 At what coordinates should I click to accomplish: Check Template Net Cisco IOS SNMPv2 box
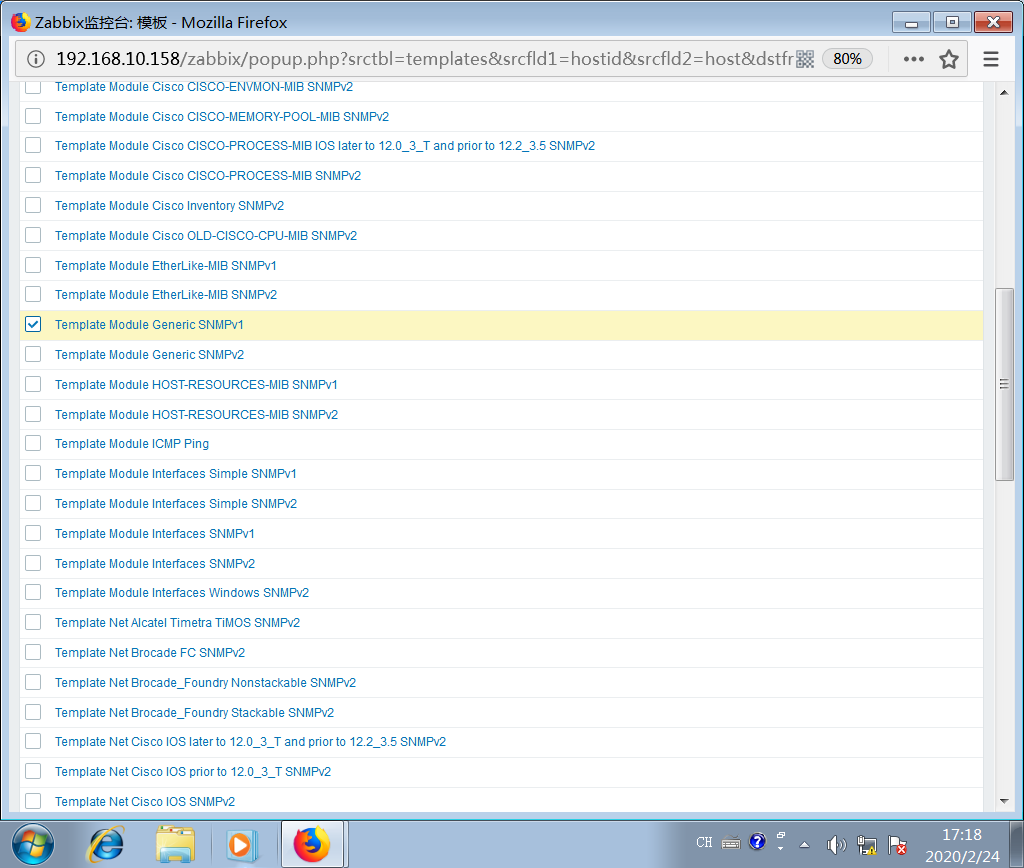(x=33, y=801)
